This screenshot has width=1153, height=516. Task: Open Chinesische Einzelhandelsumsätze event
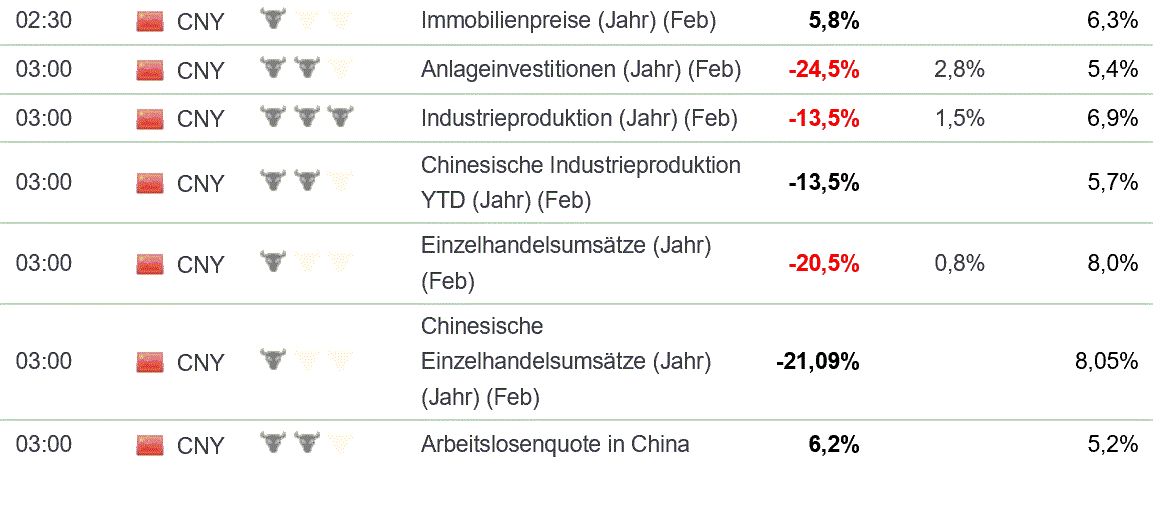click(x=566, y=361)
